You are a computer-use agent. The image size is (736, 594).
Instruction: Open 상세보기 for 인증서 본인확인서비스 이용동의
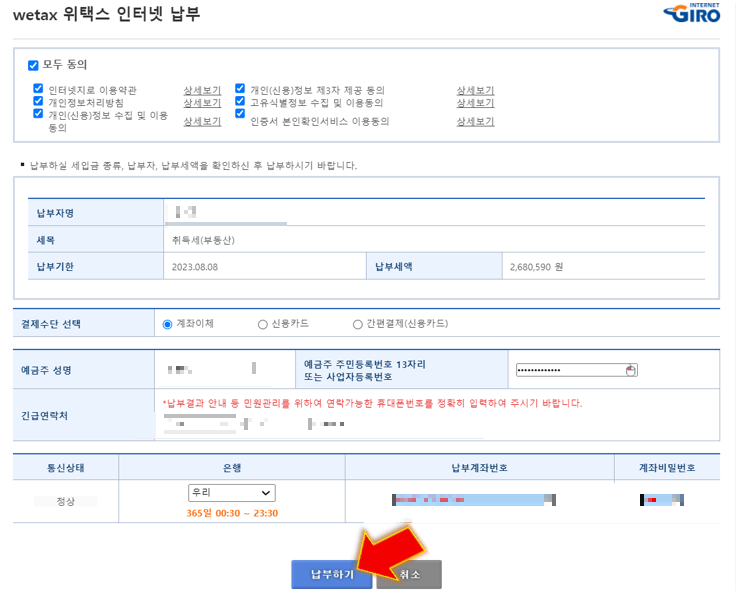(475, 122)
